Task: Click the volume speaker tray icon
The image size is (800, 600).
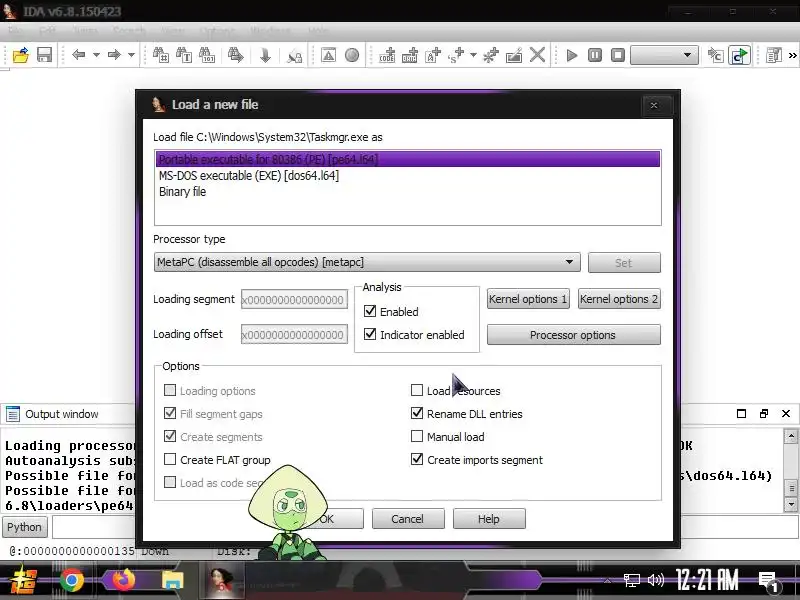Action: click(656, 580)
